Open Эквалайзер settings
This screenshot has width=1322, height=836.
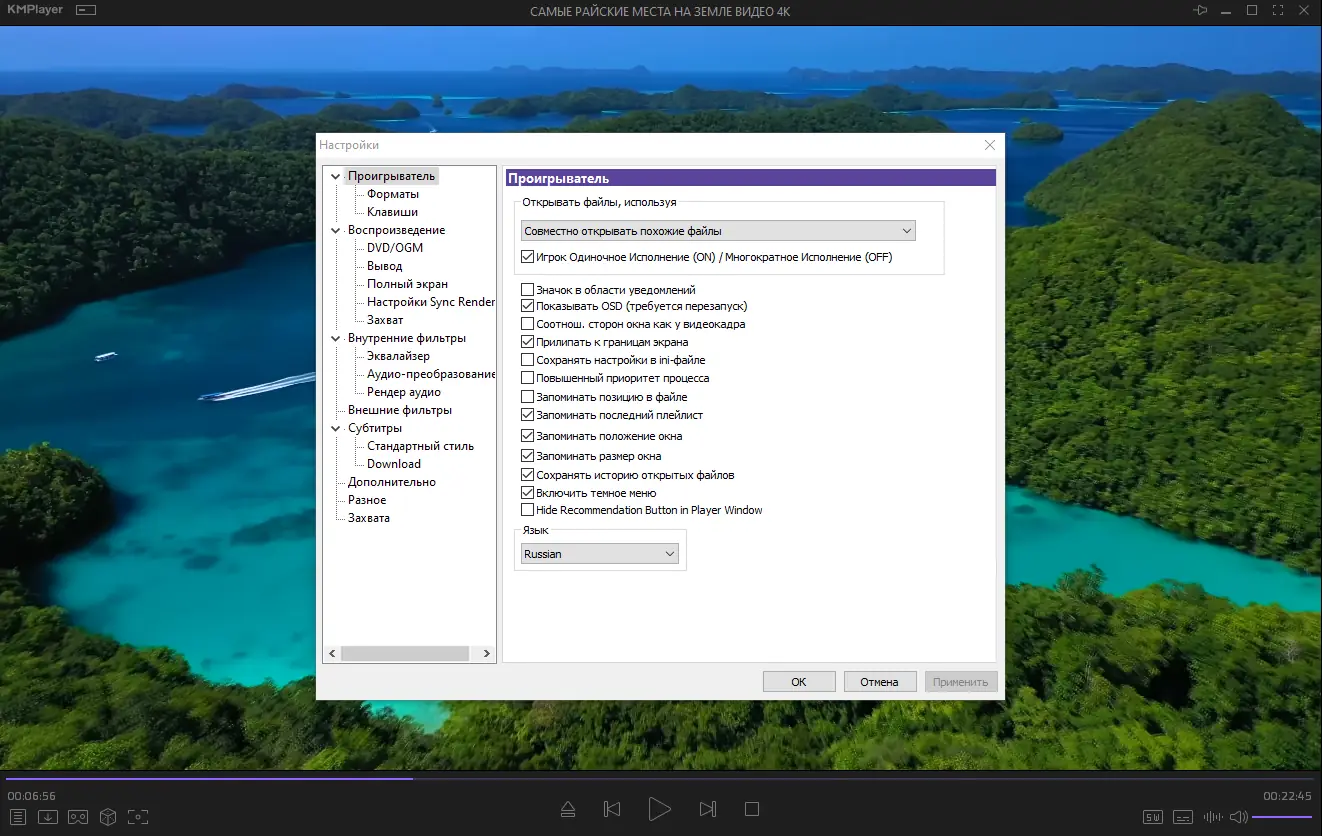click(x=398, y=356)
